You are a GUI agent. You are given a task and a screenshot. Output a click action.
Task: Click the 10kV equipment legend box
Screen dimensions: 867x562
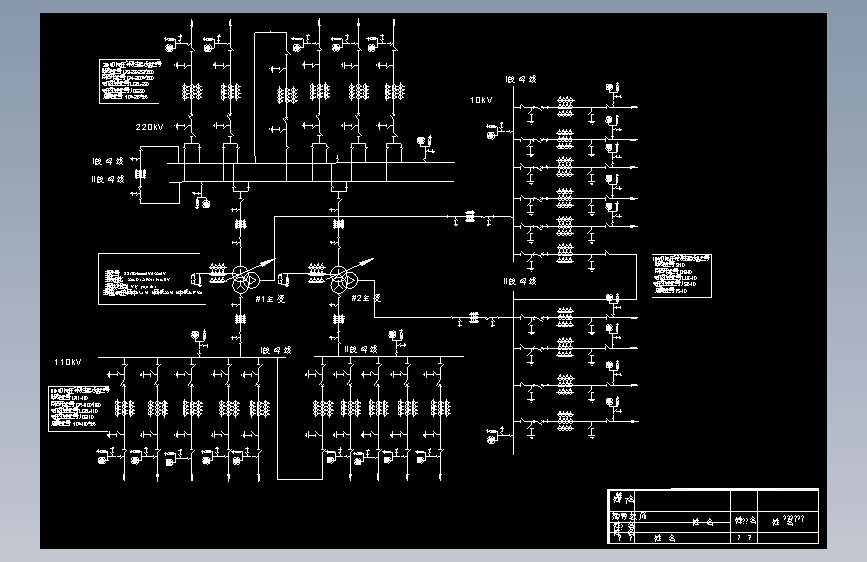682,276
